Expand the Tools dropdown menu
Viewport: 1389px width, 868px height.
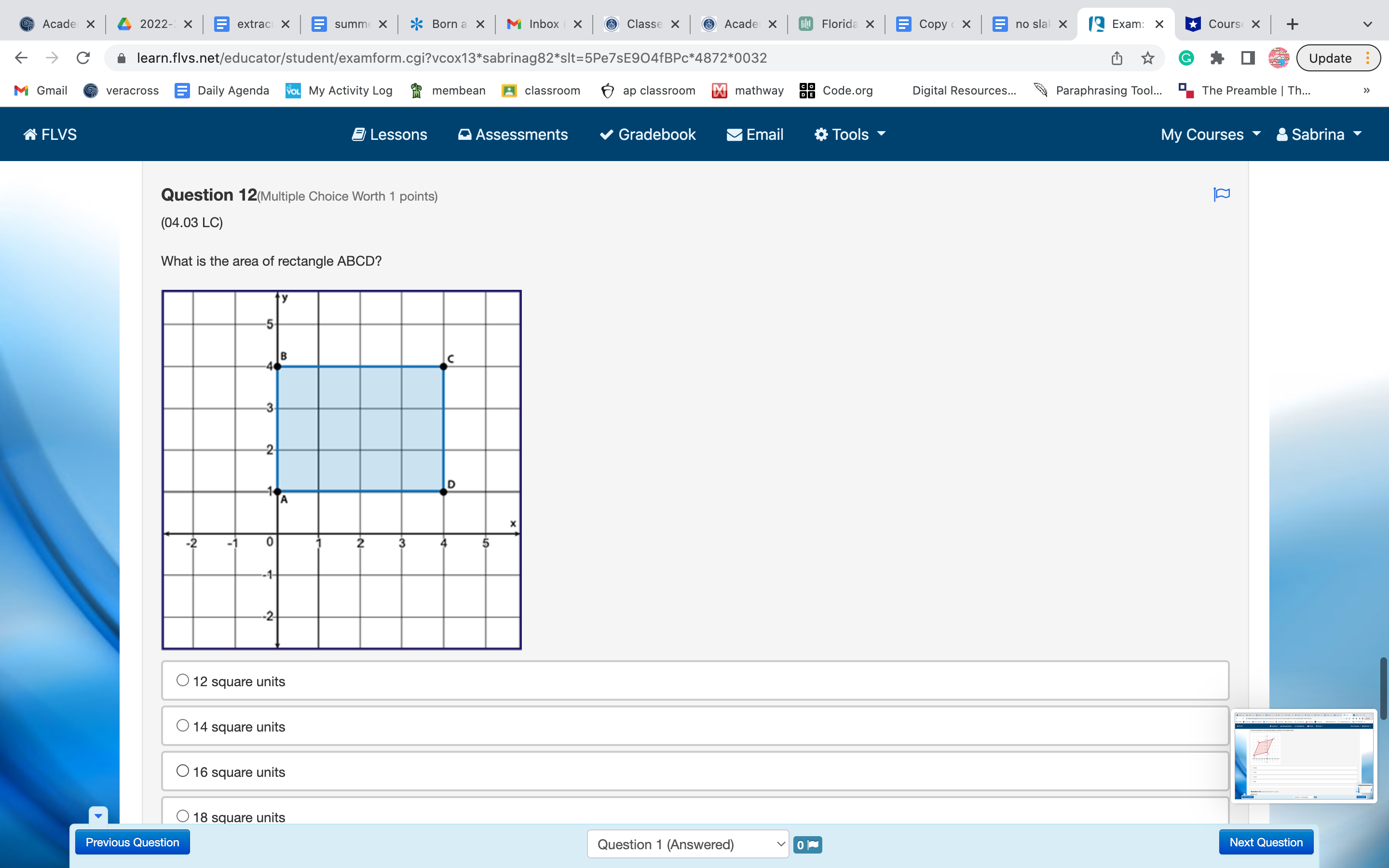coord(849,133)
